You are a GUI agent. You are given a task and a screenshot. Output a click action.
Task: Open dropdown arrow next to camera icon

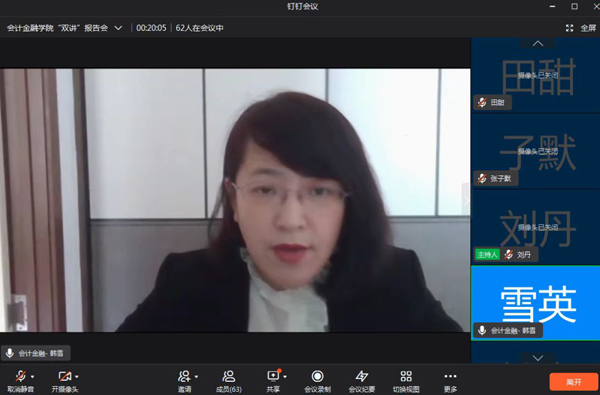tap(77, 377)
